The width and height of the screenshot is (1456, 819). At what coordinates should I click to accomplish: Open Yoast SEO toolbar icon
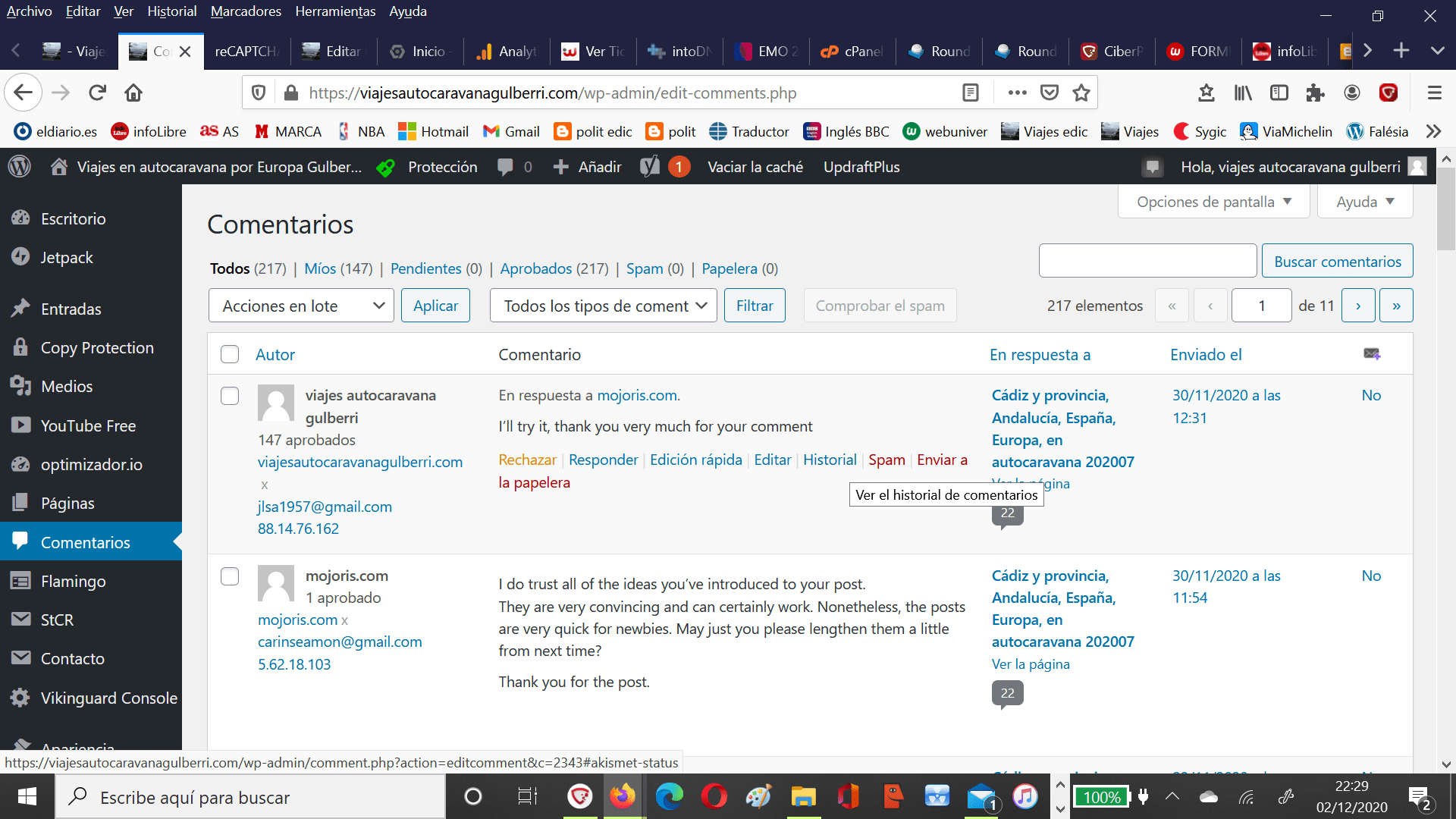(650, 167)
